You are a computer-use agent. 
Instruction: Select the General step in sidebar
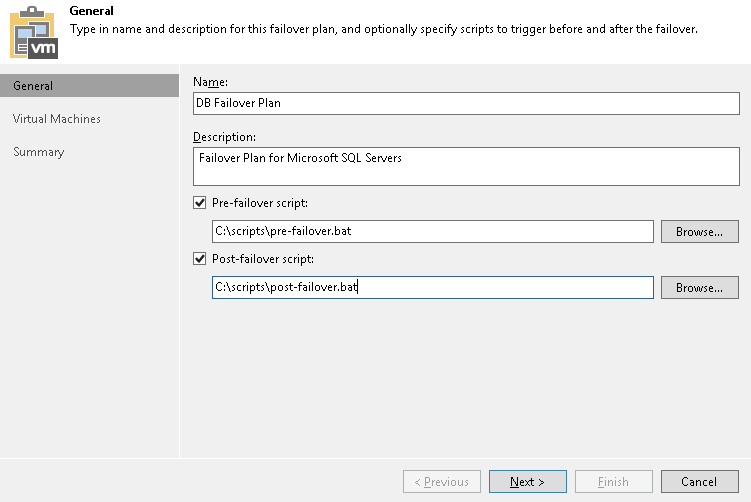click(90, 86)
